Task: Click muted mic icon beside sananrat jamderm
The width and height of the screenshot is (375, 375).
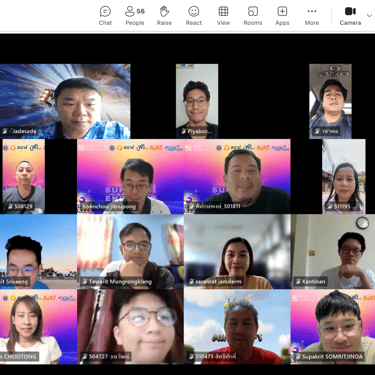Action: (x=191, y=282)
